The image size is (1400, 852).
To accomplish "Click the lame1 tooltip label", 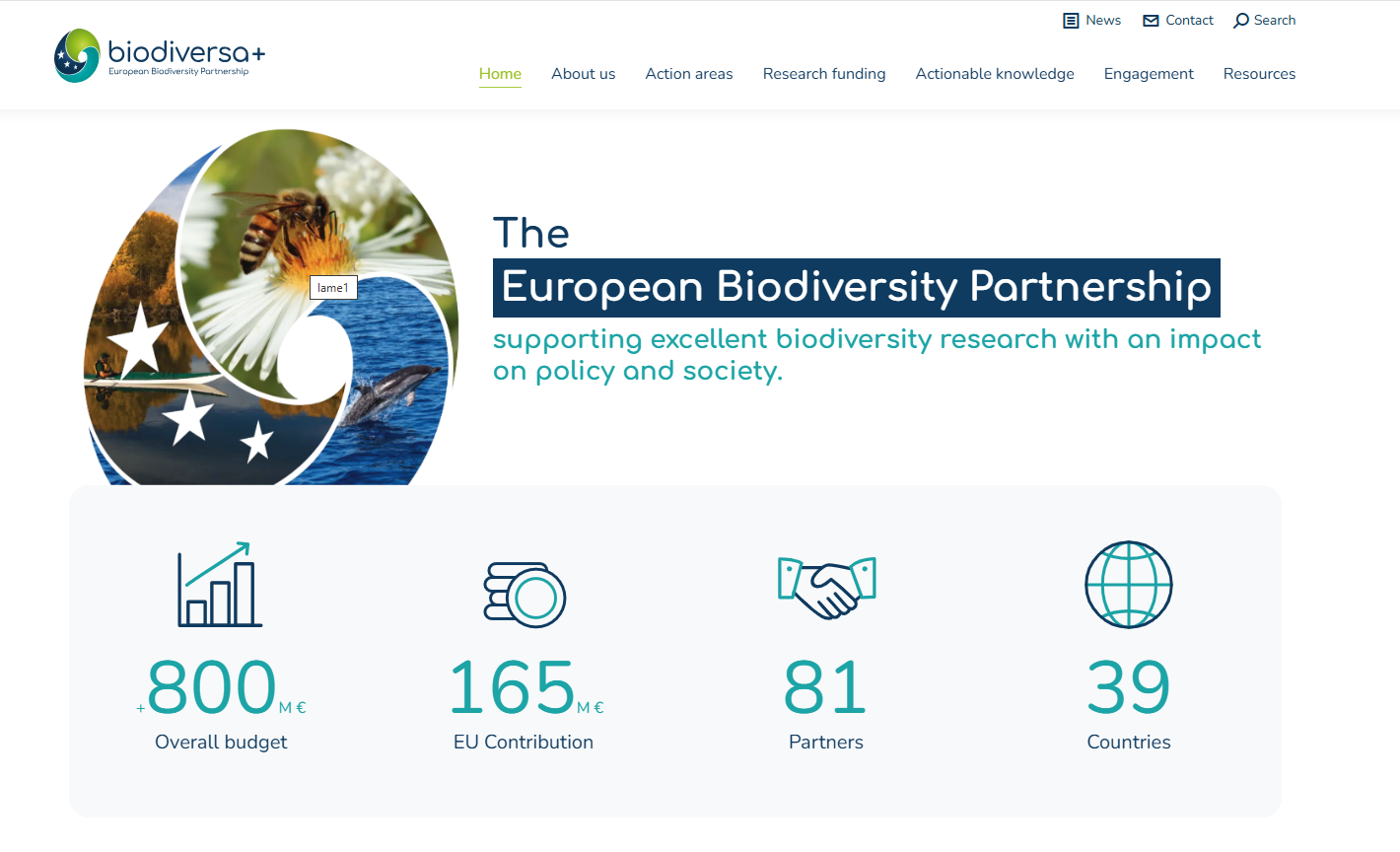I will (333, 288).
